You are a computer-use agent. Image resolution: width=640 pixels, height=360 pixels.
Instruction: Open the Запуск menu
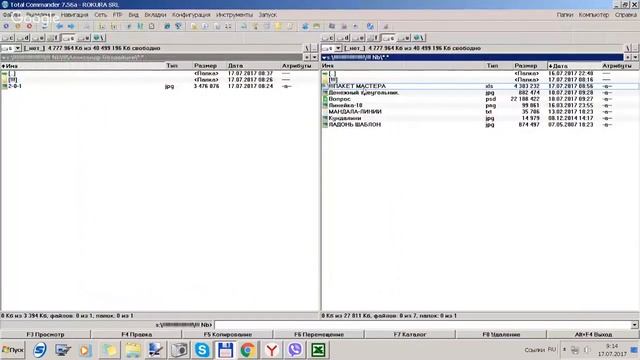click(267, 15)
